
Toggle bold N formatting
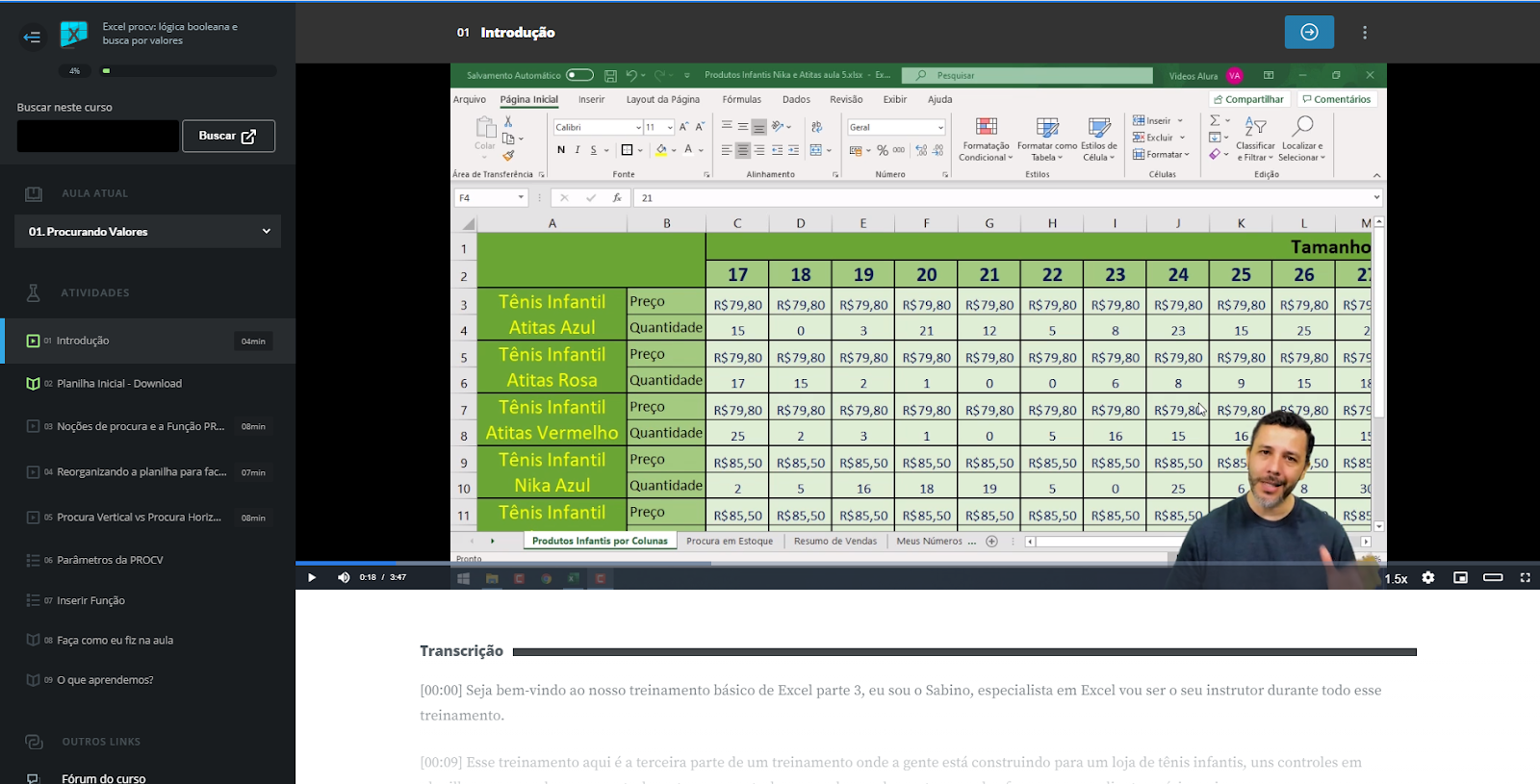click(x=561, y=150)
